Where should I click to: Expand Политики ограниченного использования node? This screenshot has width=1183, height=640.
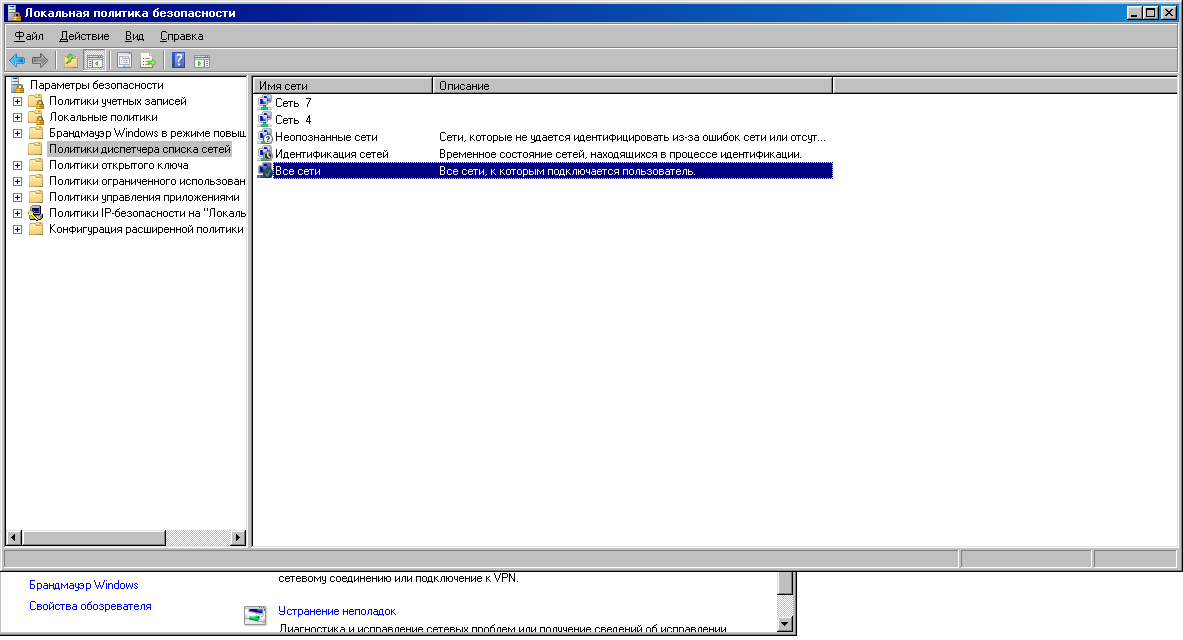[x=17, y=181]
